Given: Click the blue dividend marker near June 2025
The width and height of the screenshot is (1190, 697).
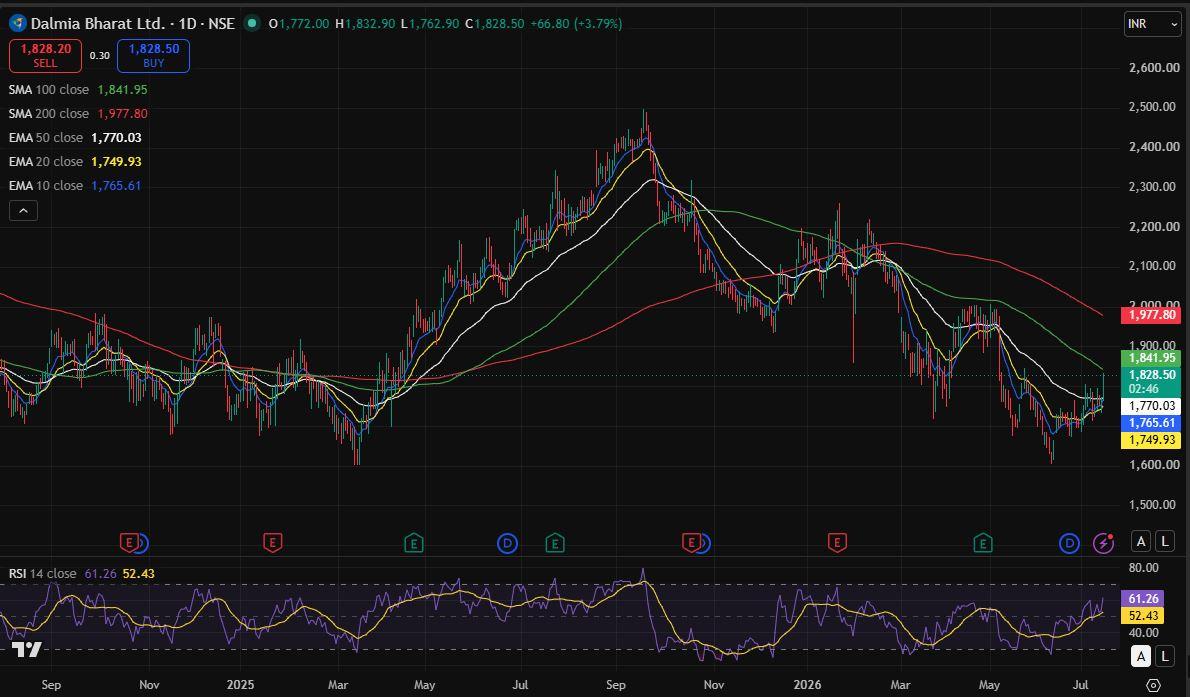Looking at the screenshot, I should click(508, 543).
